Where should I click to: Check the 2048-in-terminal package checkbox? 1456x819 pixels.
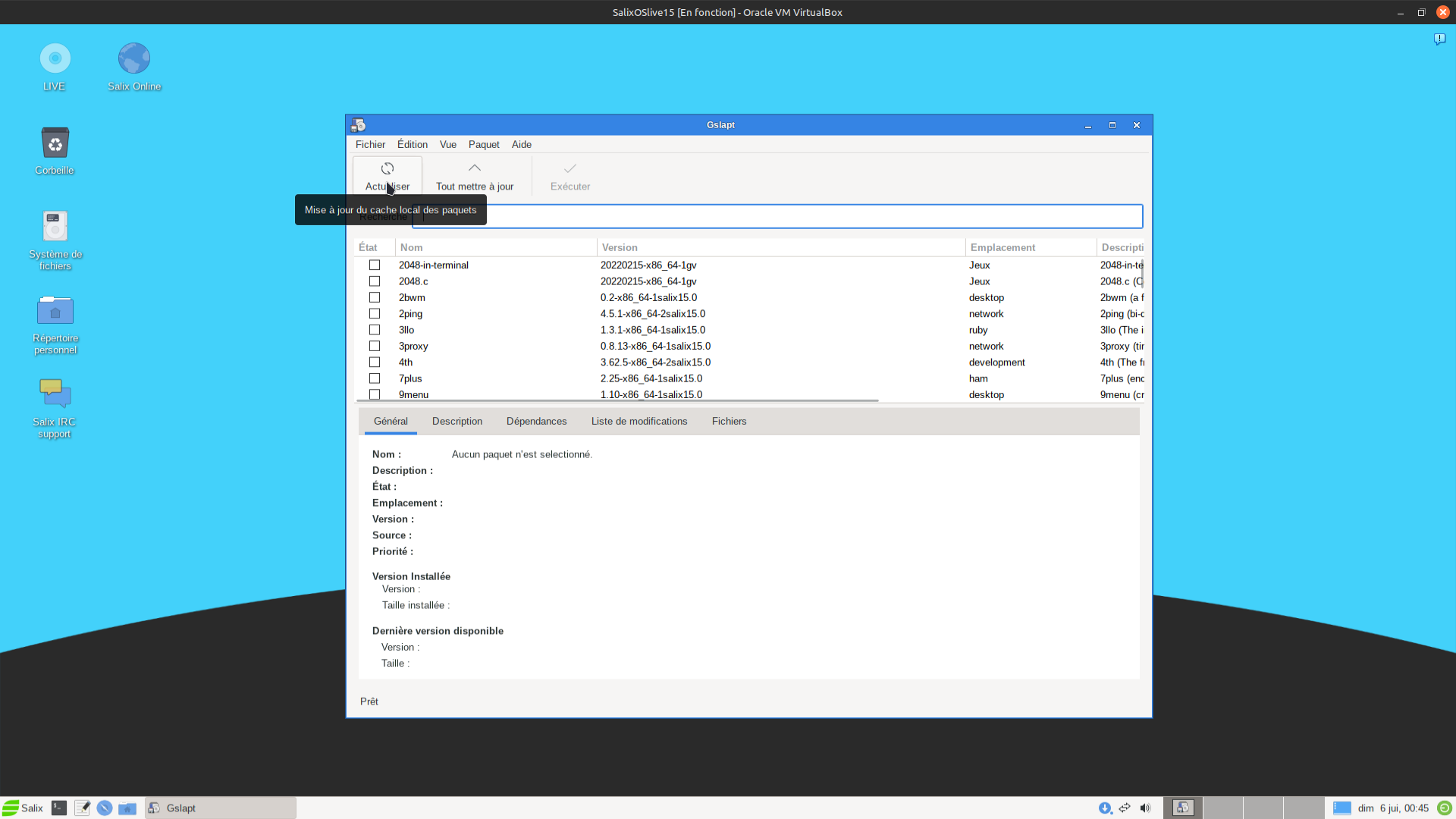(375, 265)
